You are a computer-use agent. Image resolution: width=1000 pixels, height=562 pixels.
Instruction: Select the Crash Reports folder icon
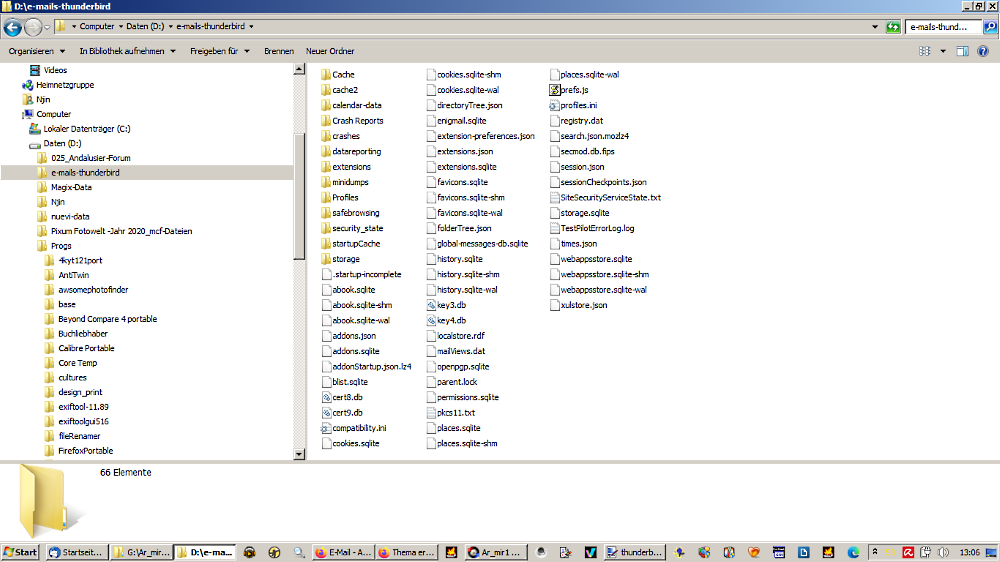click(x=327, y=121)
